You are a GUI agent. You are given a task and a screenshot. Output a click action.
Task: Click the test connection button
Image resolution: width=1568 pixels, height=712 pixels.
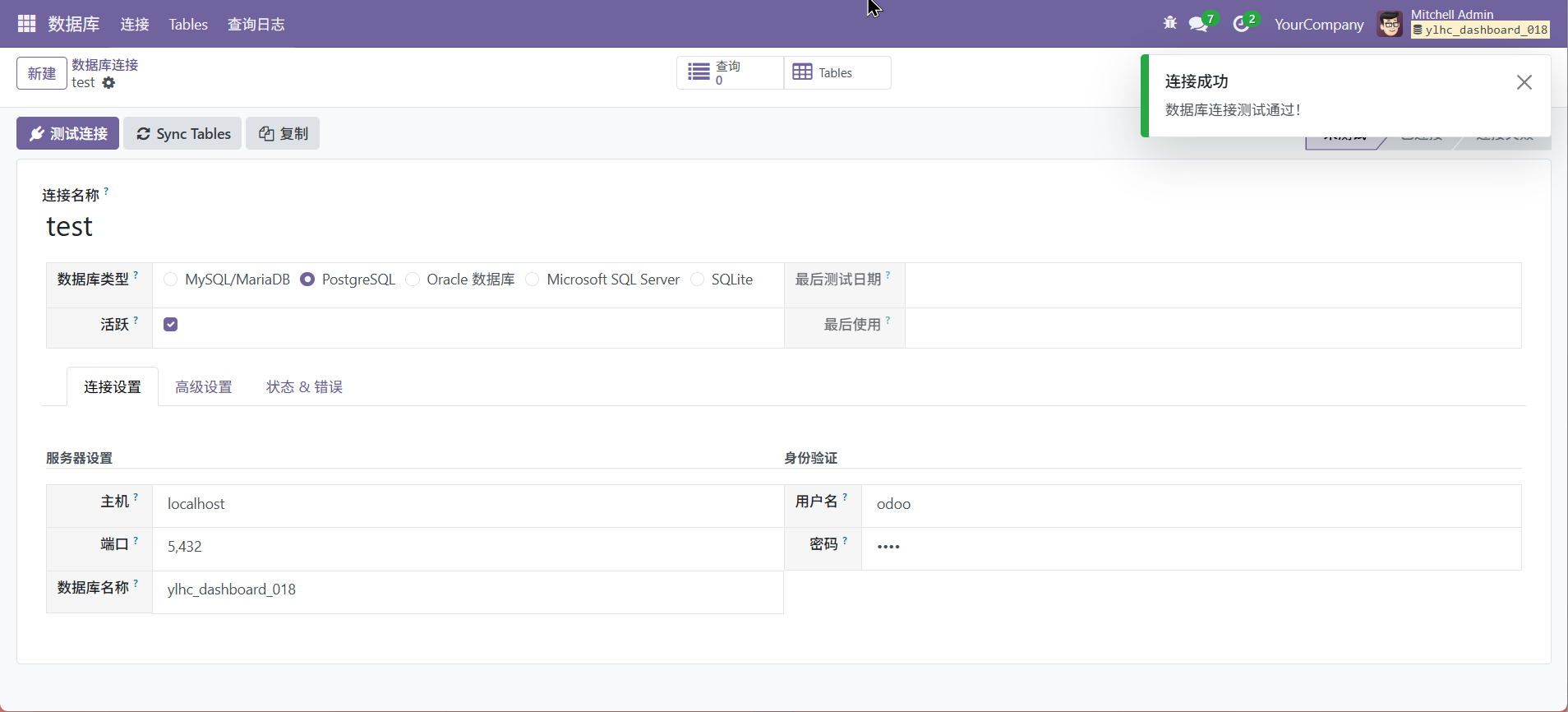68,133
